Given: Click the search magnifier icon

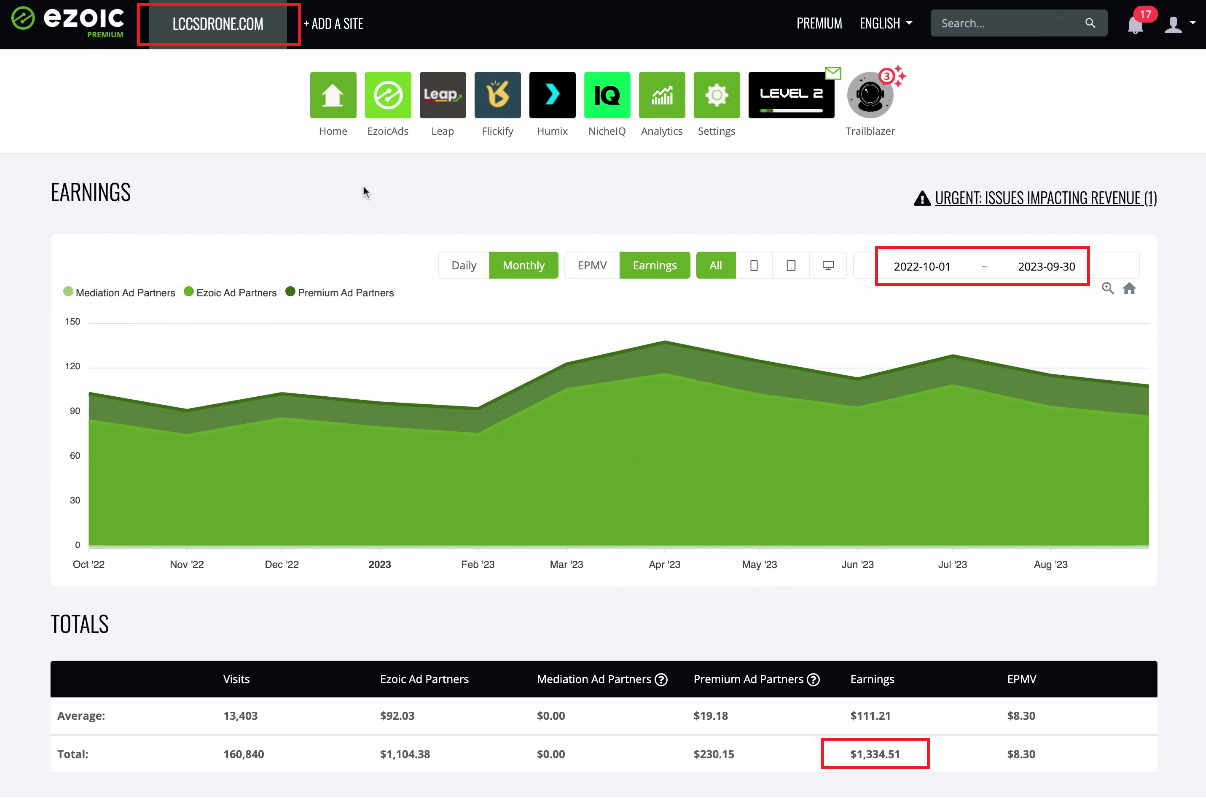Looking at the screenshot, I should pyautogui.click(x=1091, y=23).
